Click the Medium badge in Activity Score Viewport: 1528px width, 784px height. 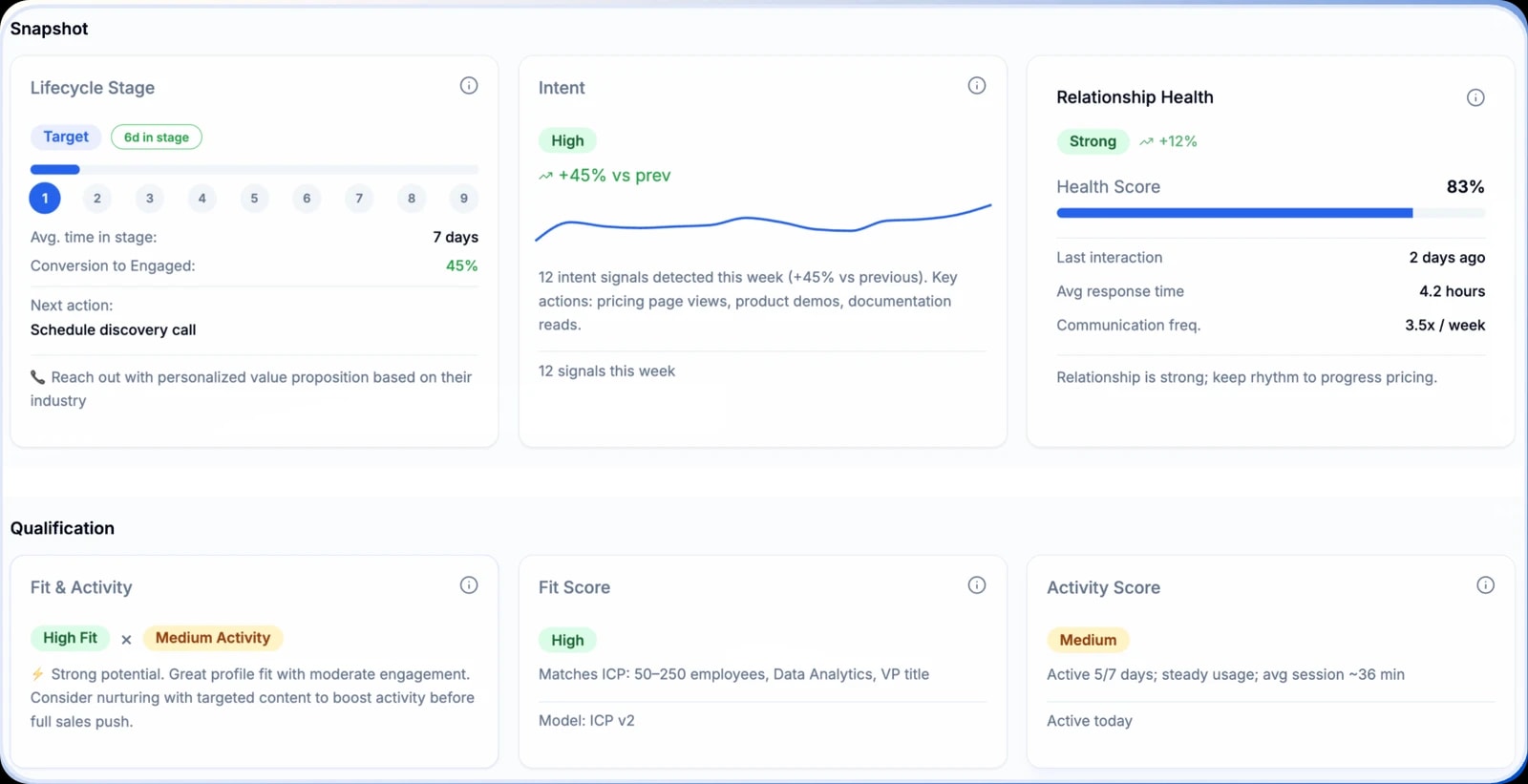point(1088,640)
